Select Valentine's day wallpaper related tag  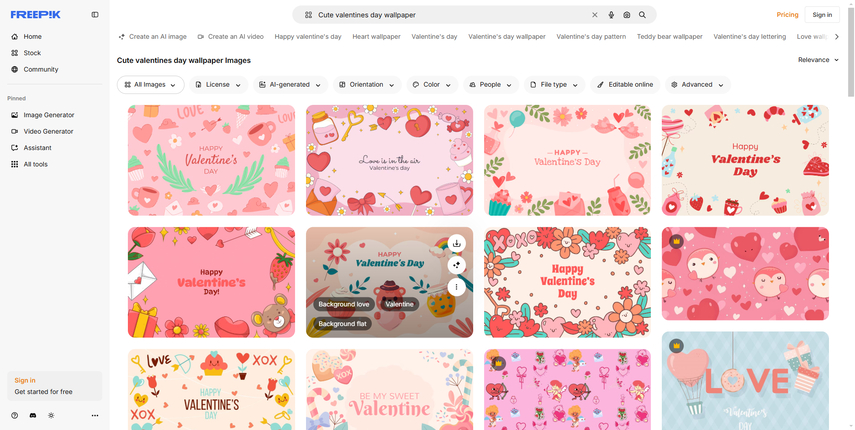click(507, 37)
